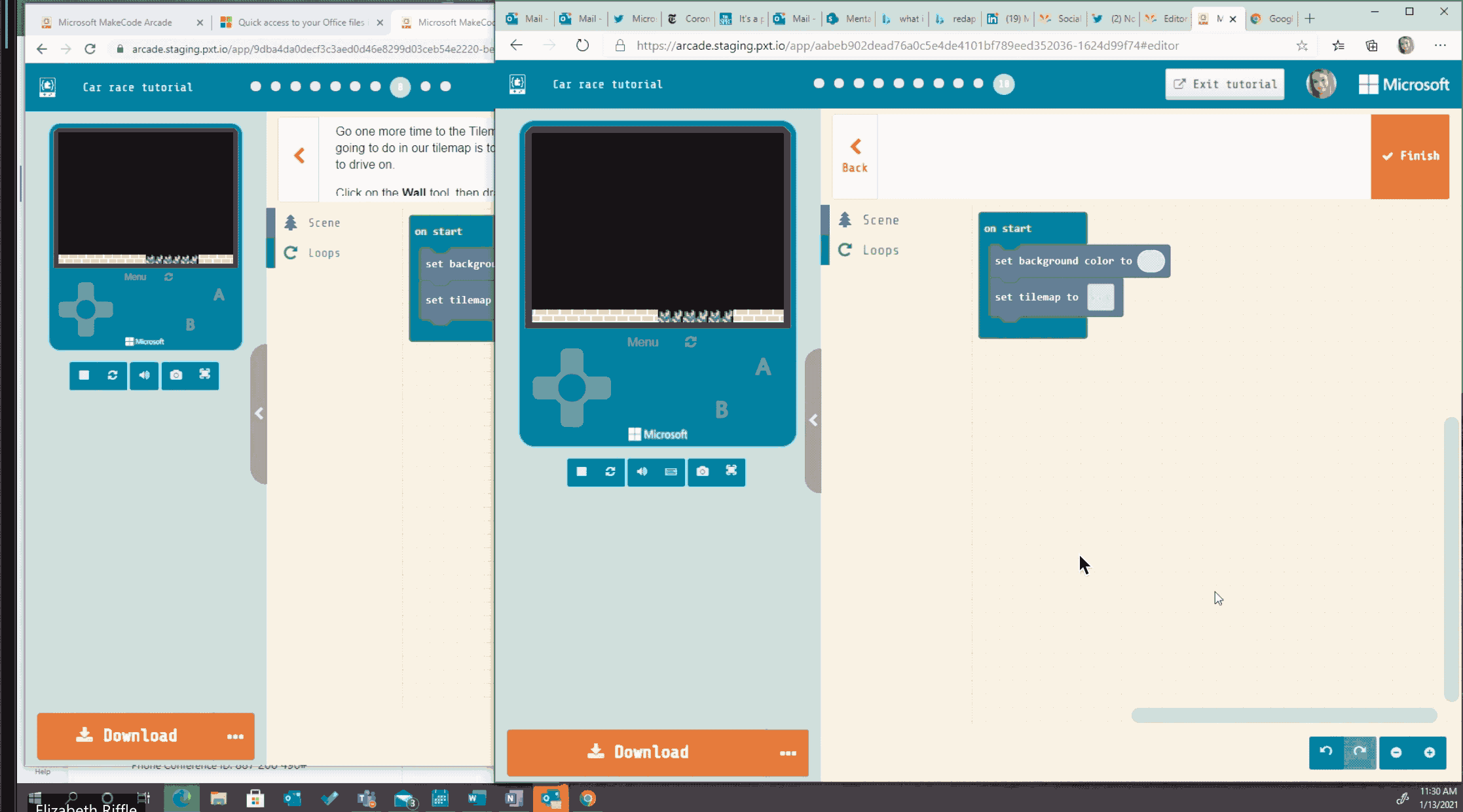The image size is (1463, 812).
Task: Zoom in on the blocks workspace
Action: [x=1430, y=752]
